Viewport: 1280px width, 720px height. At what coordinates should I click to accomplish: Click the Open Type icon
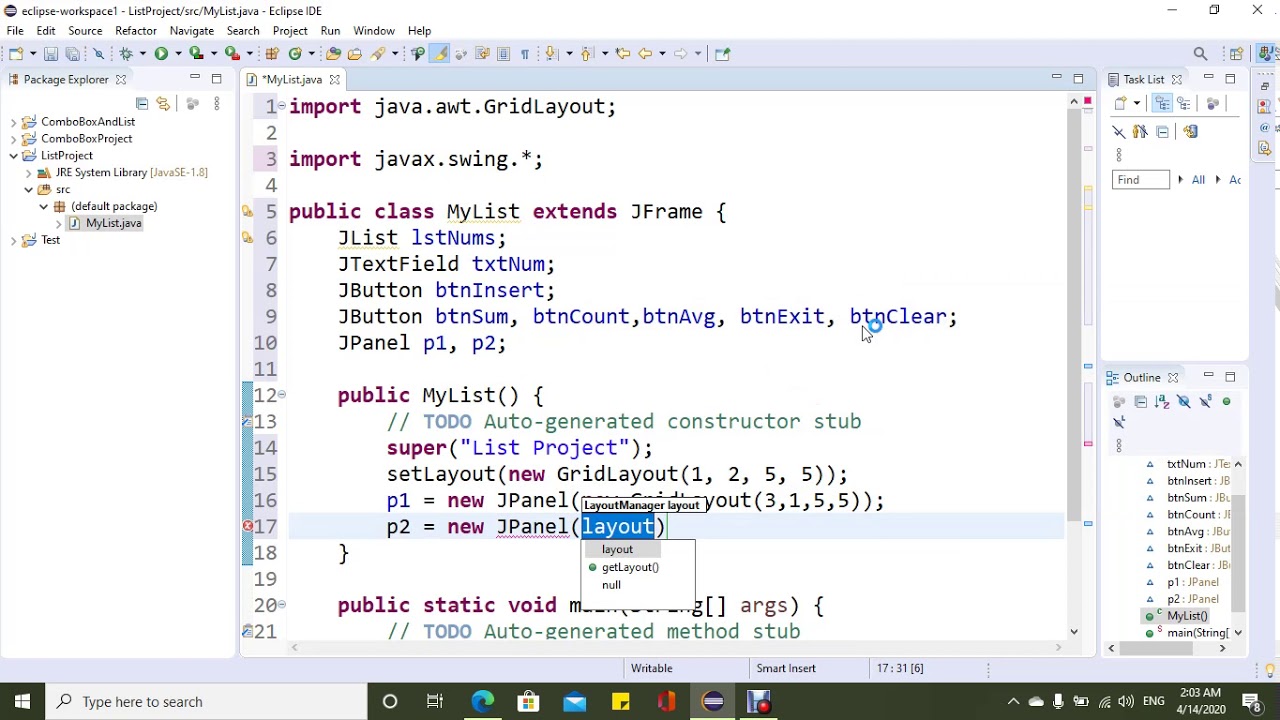(x=333, y=53)
